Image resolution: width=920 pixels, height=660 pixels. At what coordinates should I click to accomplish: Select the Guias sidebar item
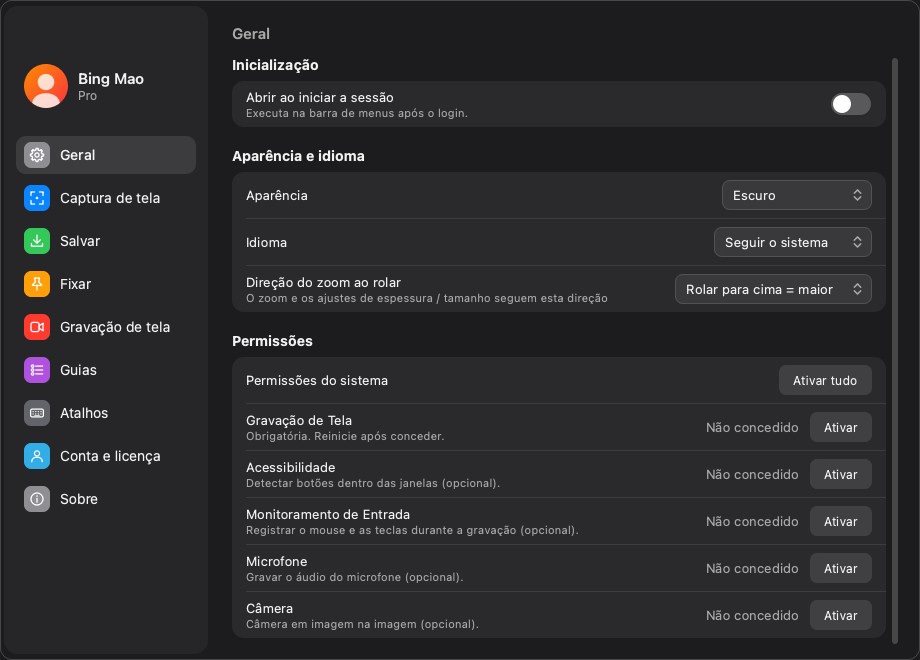coord(106,370)
